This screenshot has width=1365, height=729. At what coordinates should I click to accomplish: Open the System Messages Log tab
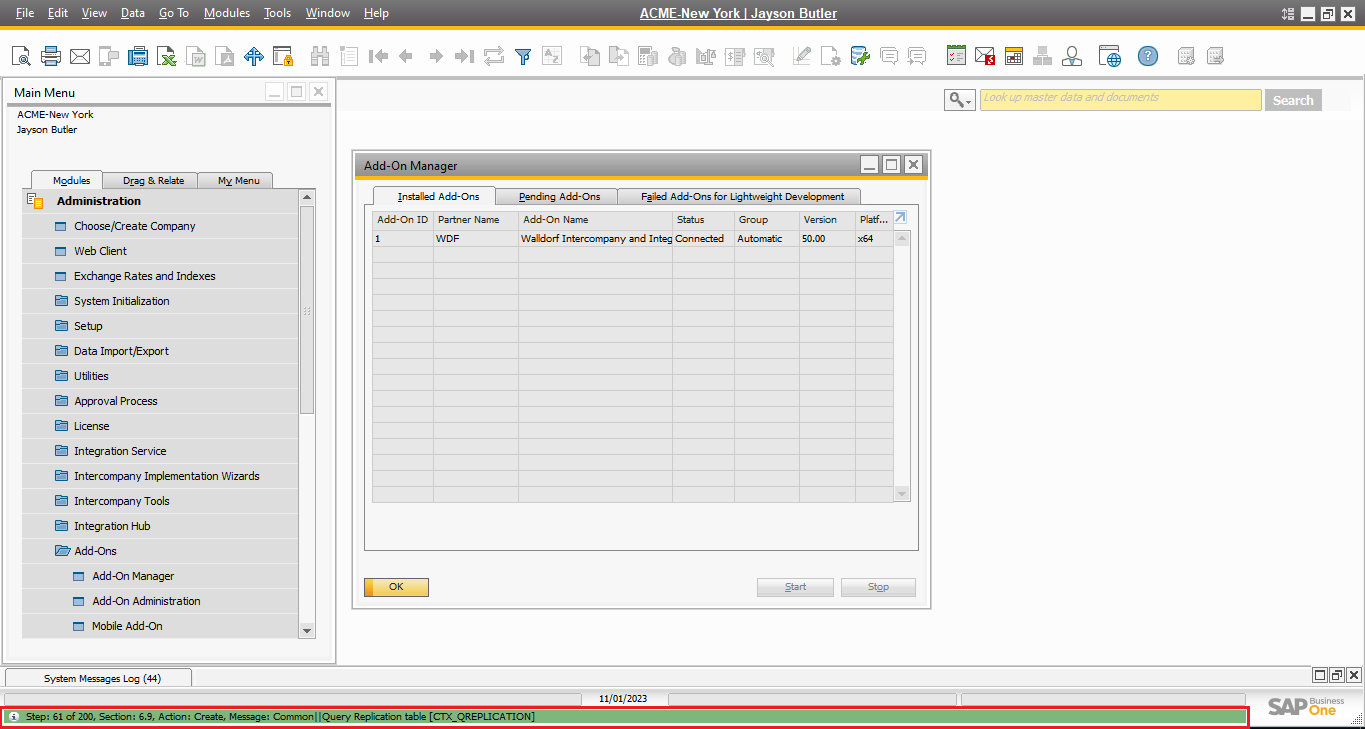click(102, 678)
